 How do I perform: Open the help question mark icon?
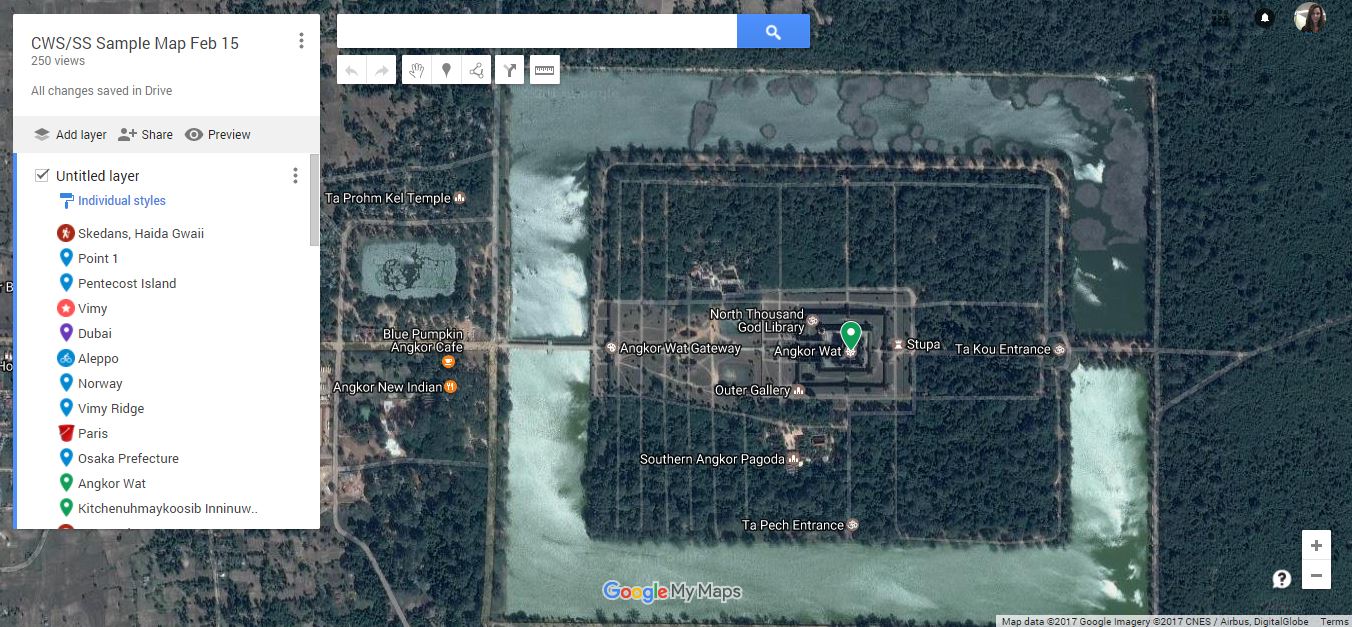[x=1282, y=579]
